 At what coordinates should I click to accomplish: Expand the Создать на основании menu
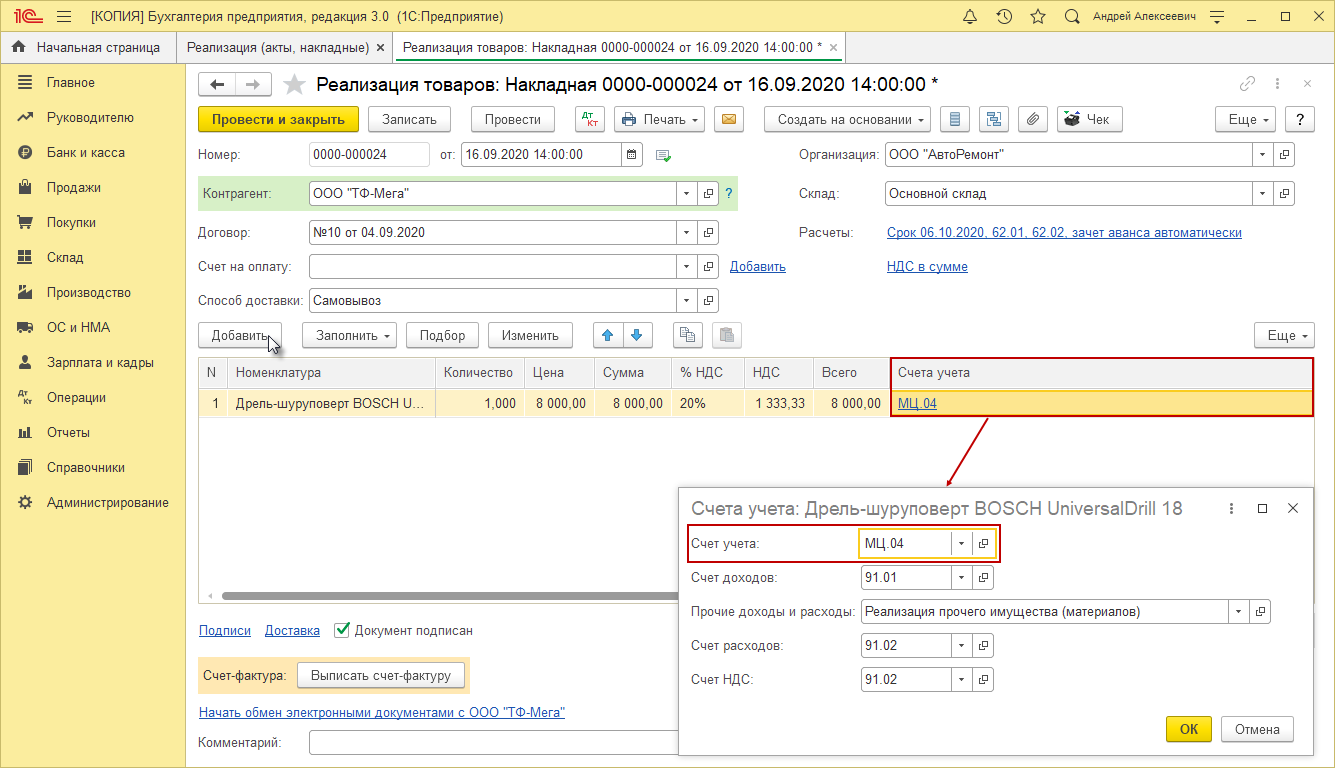coord(847,119)
